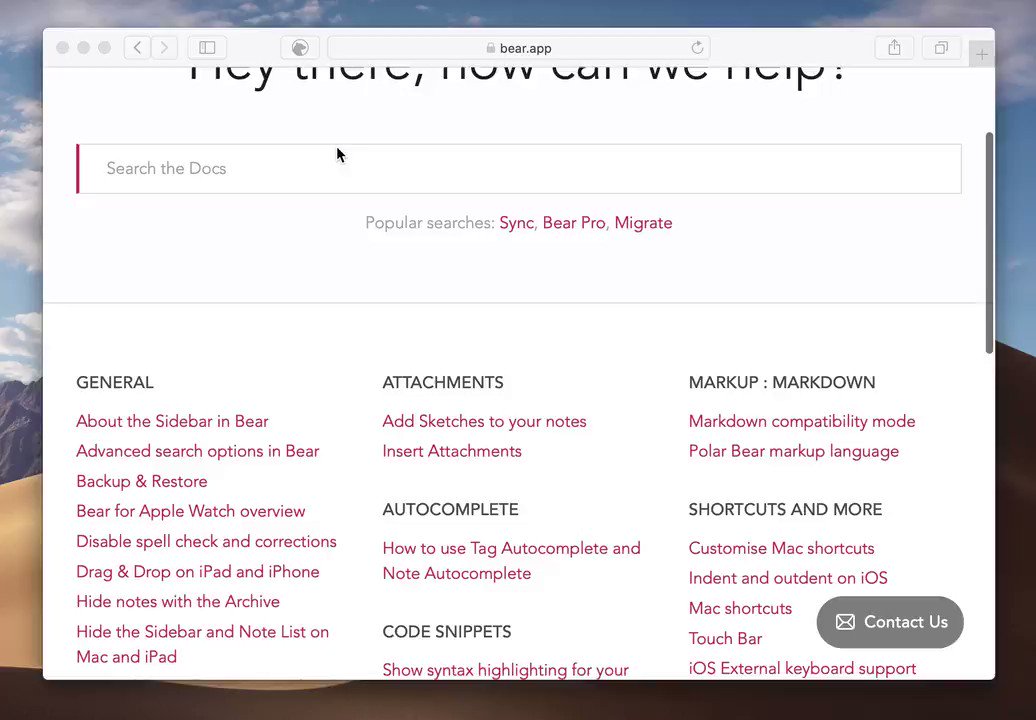Click the Contact Us button
Viewport: 1036px width, 720px height.
[890, 622]
